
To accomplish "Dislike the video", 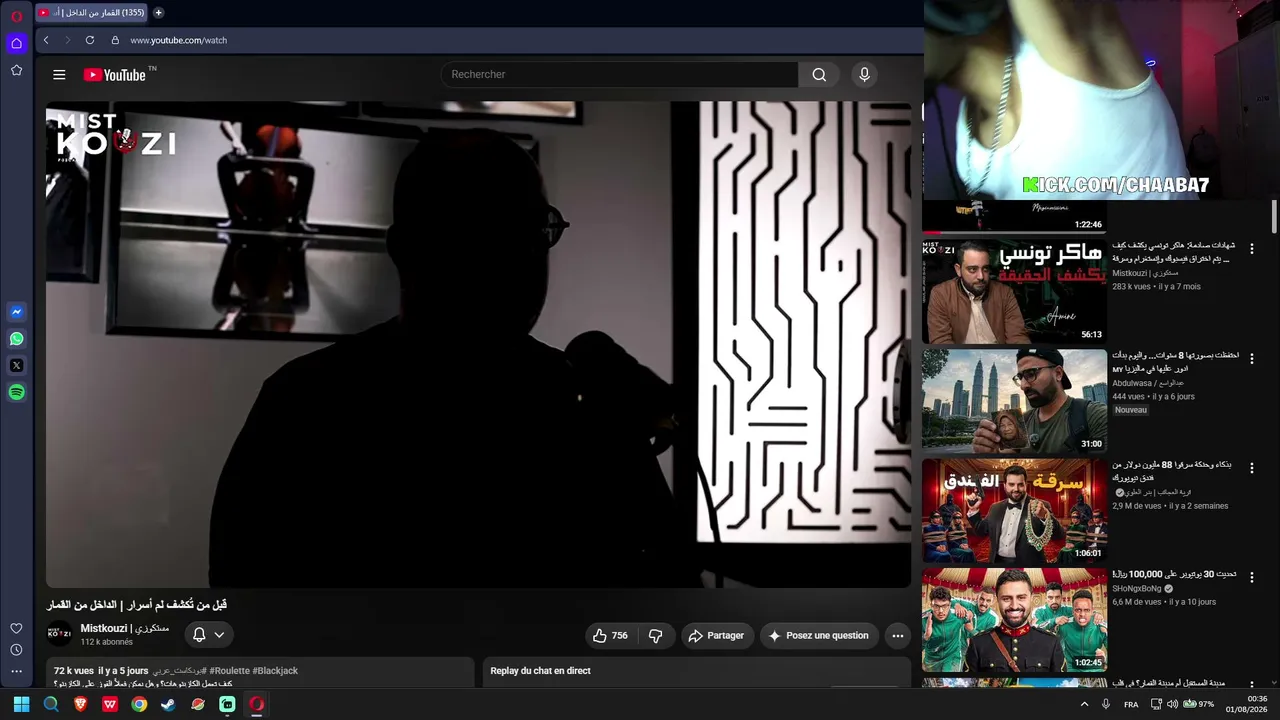I will click(x=656, y=635).
